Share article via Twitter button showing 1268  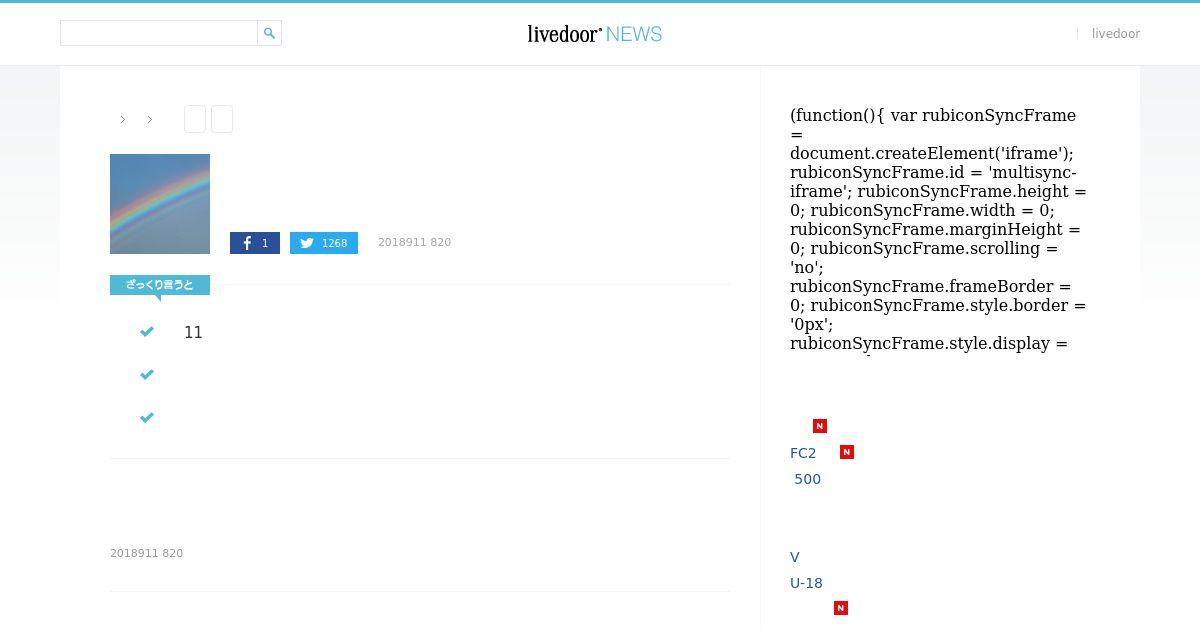(x=324, y=243)
